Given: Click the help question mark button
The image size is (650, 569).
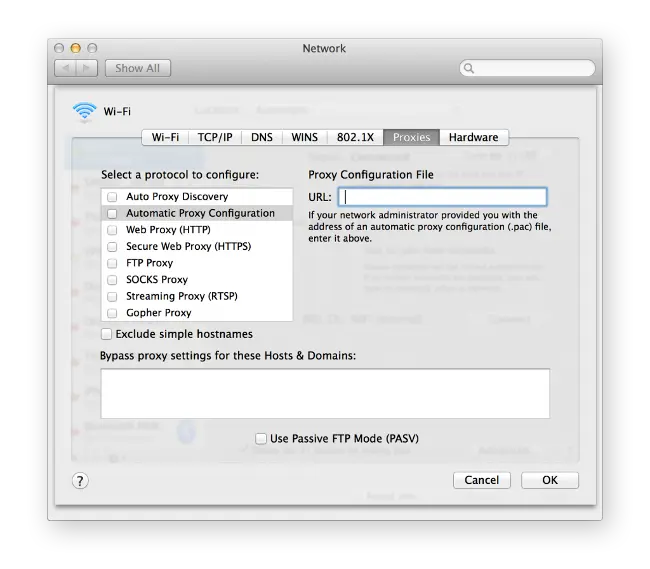Looking at the screenshot, I should [x=80, y=480].
